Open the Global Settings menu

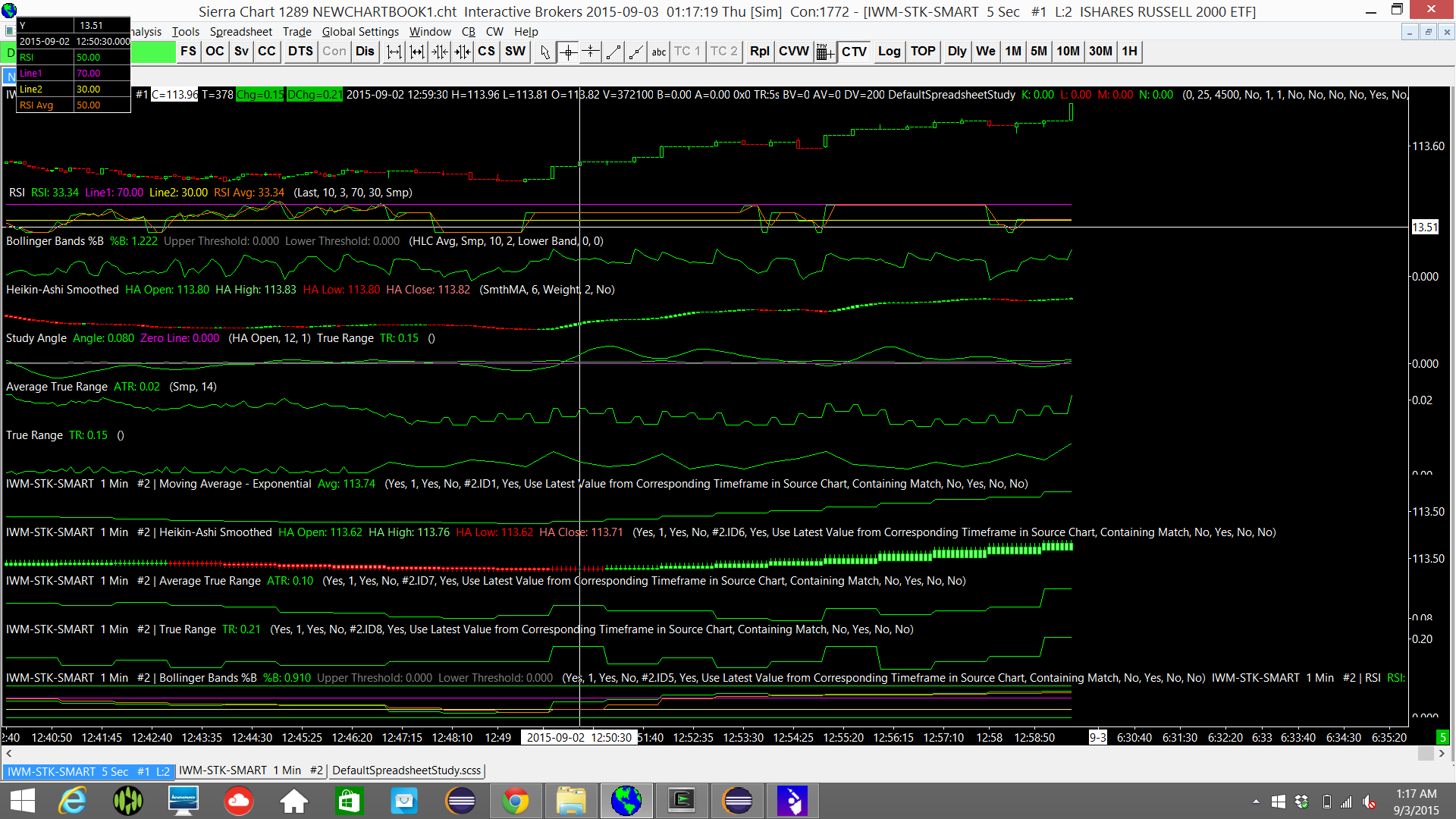[360, 32]
